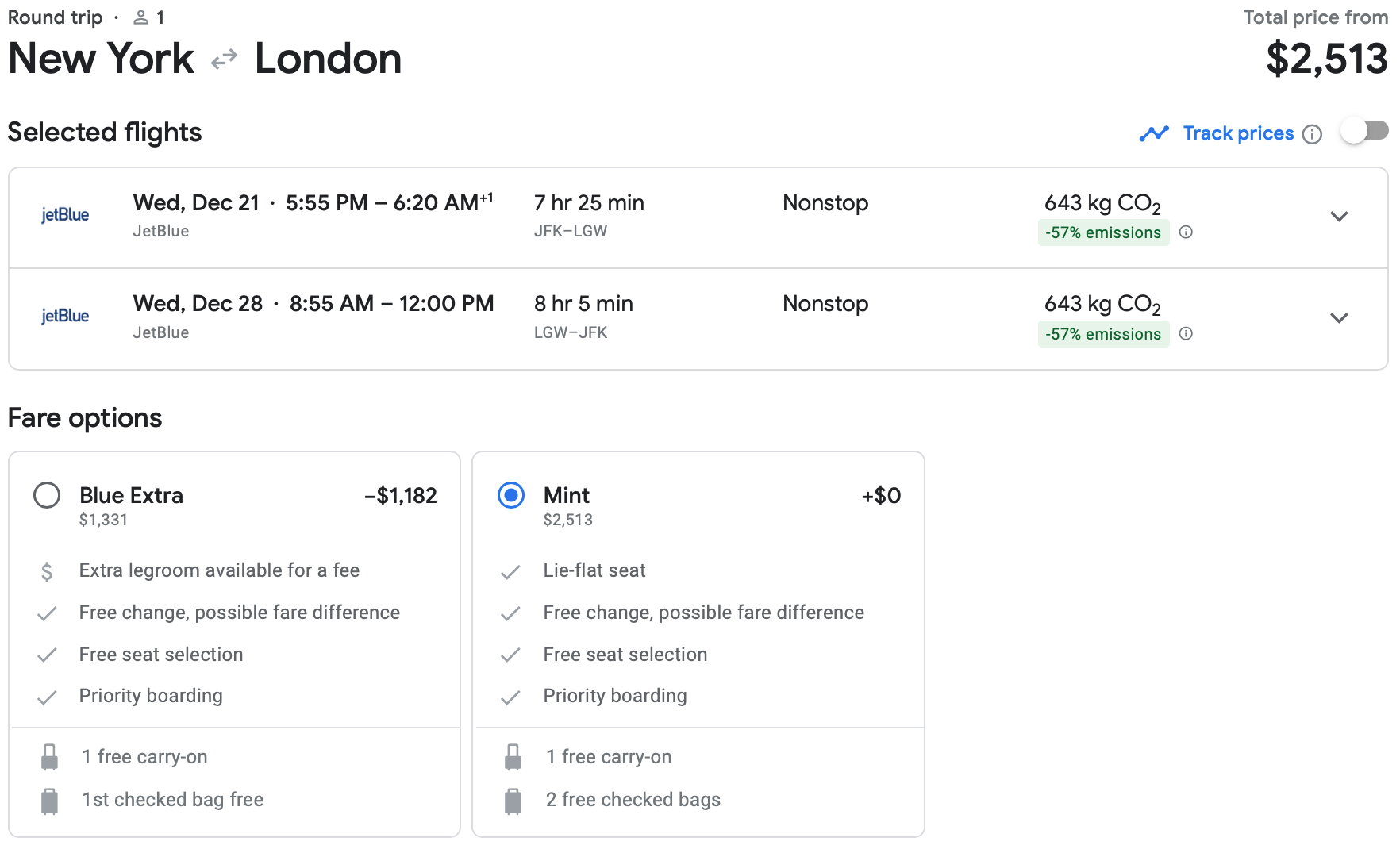Select the Blue Extra fare radio button
This screenshot has height=849, width=1400.
[47, 495]
